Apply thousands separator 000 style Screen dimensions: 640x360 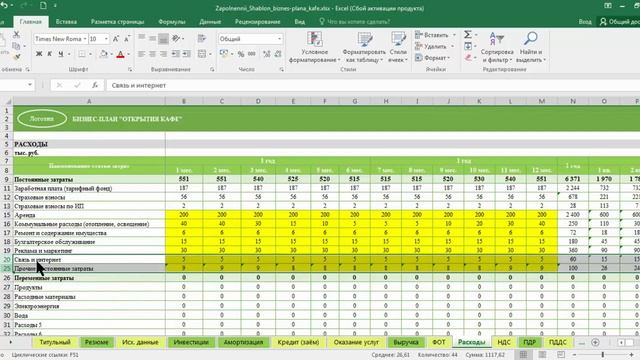coord(252,54)
